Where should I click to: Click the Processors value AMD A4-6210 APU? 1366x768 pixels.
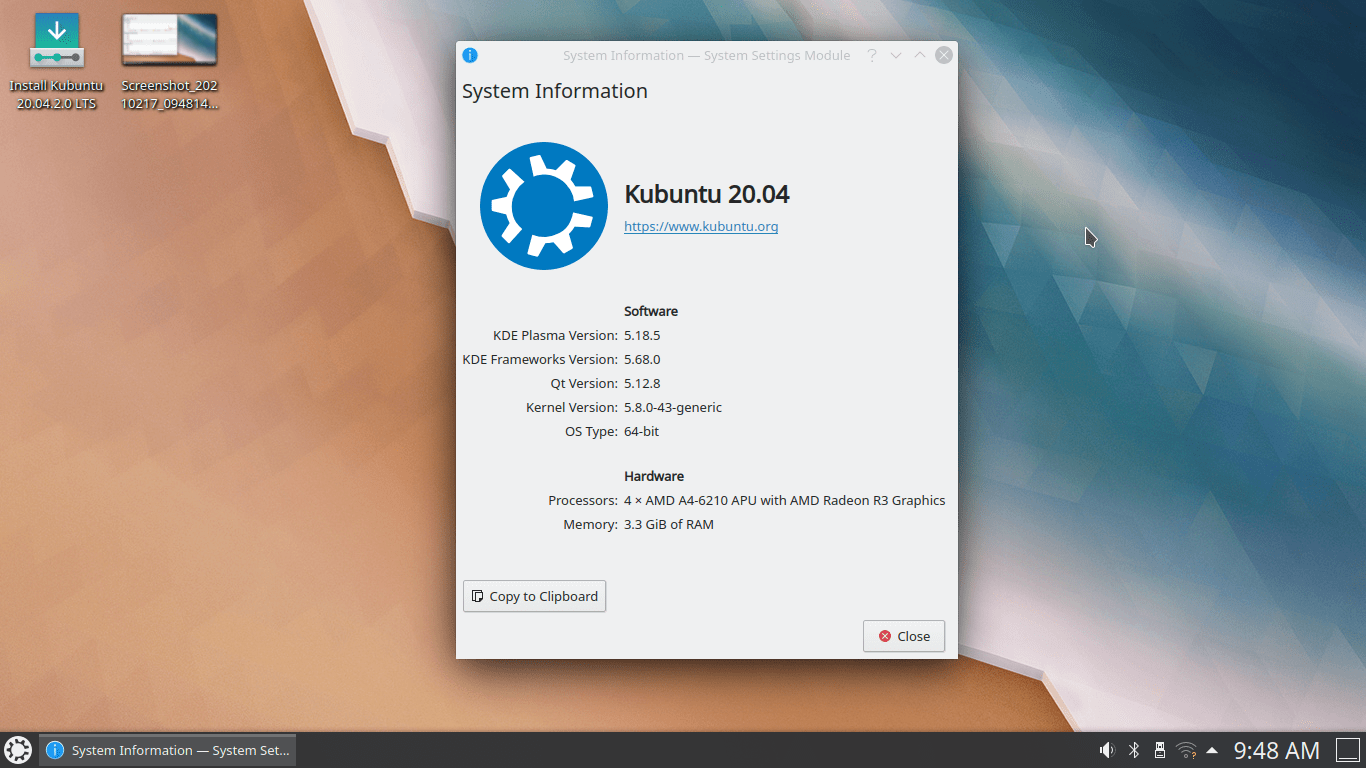coord(785,500)
